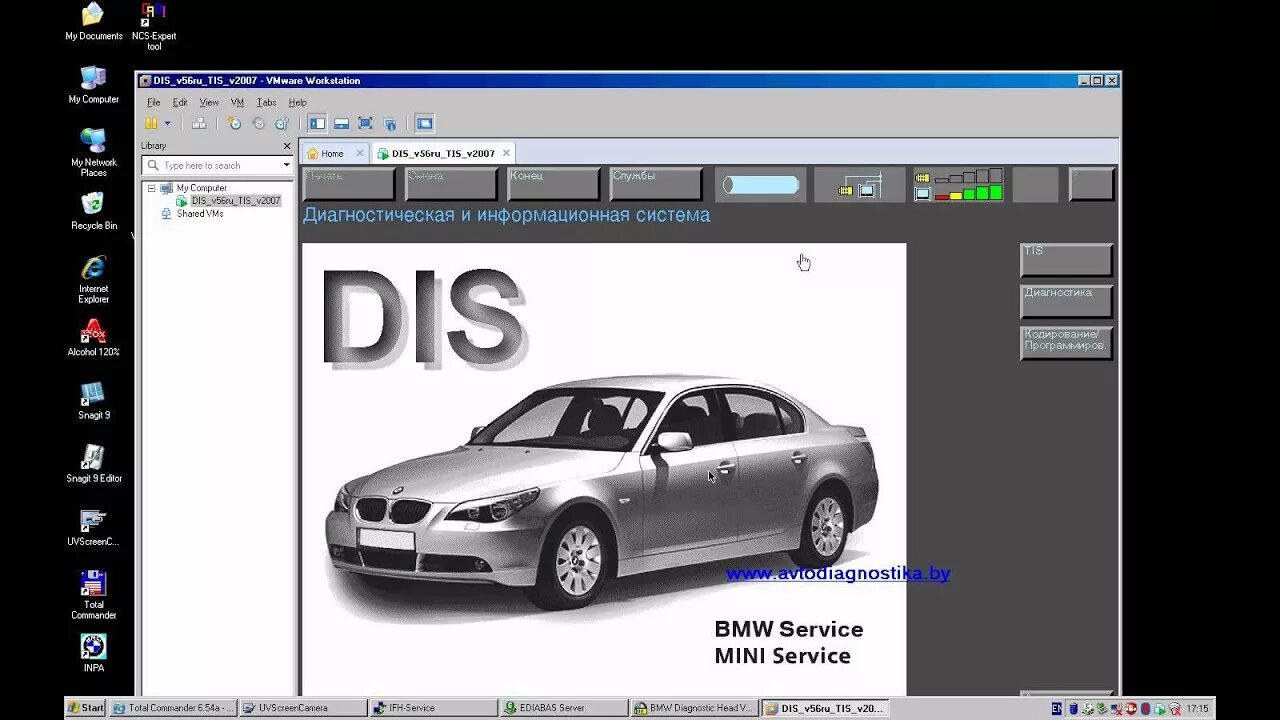Click the Смена button in DIS

[x=451, y=184]
